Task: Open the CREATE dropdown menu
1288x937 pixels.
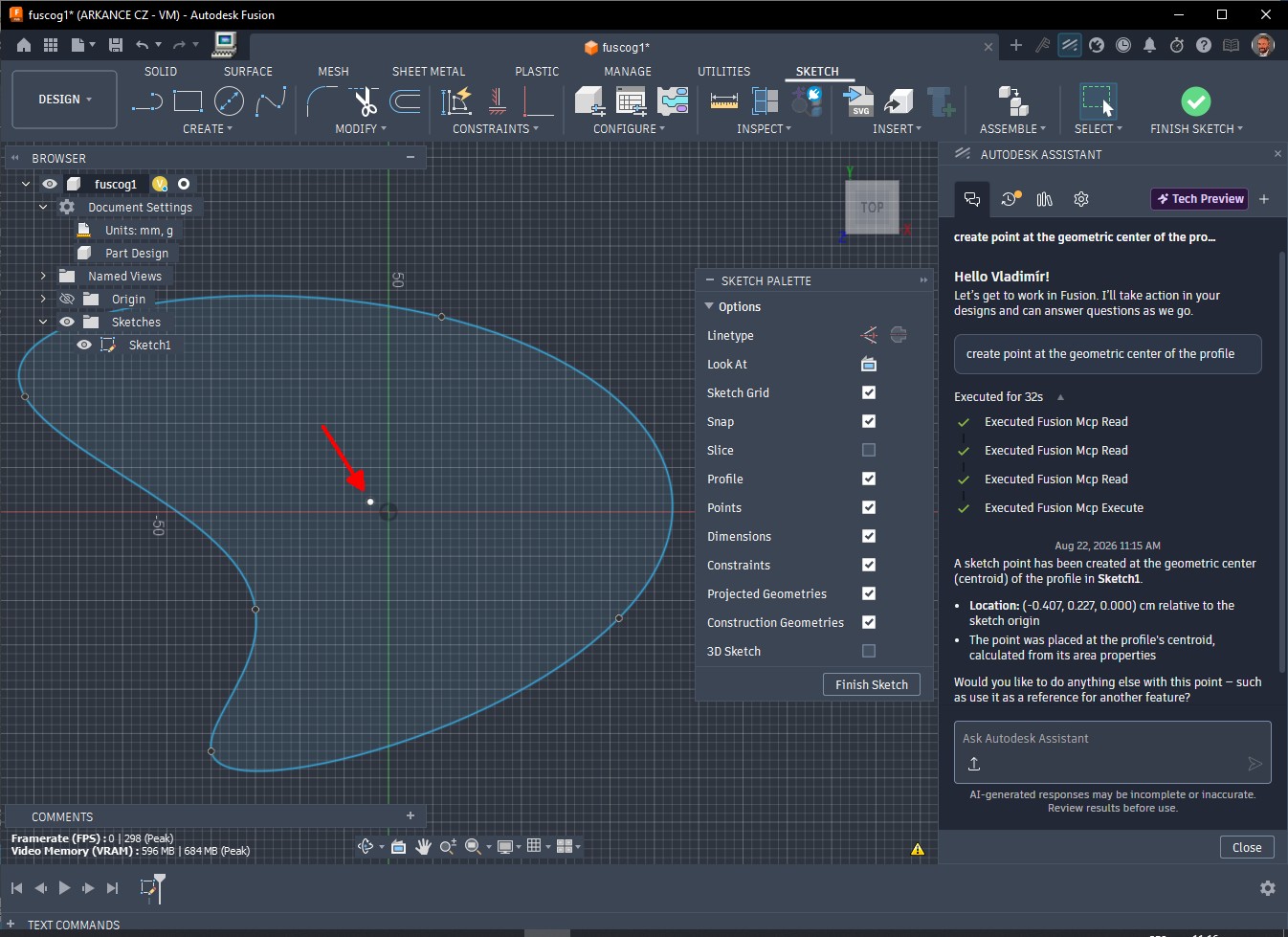Action: (x=208, y=128)
